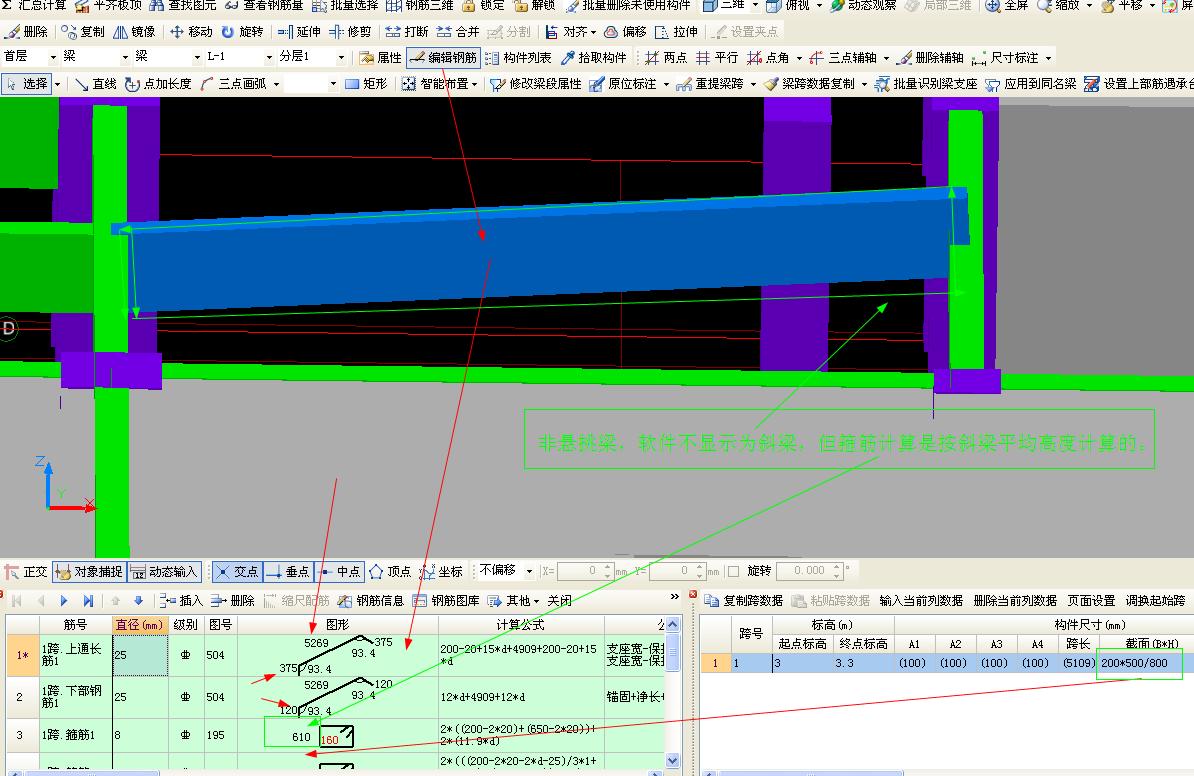This screenshot has width=1194, height=776.
Task: Select the 移动 (Move) tool
Action: [x=190, y=32]
